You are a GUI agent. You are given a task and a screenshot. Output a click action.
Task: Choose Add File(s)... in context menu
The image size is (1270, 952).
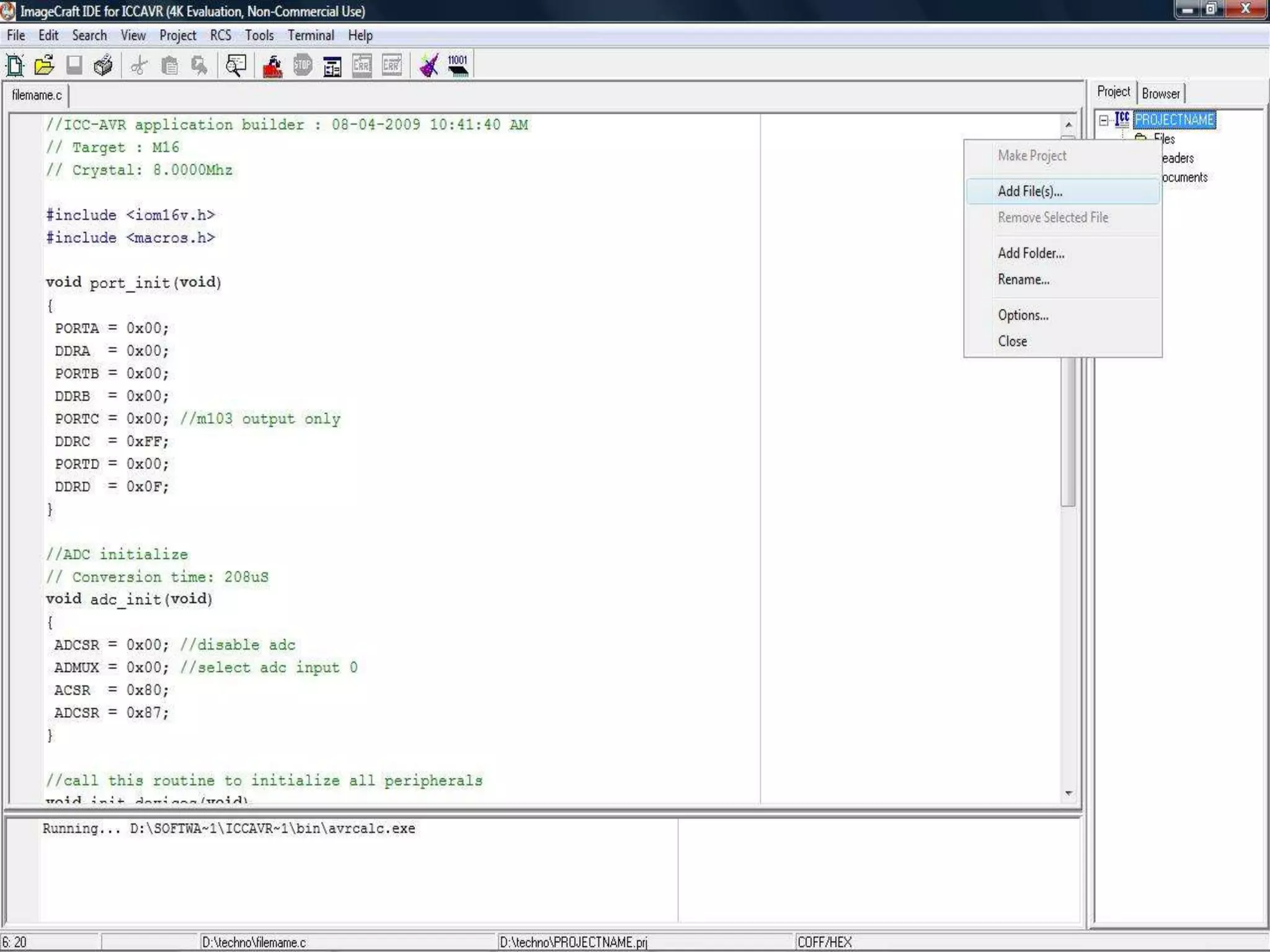point(1063,191)
